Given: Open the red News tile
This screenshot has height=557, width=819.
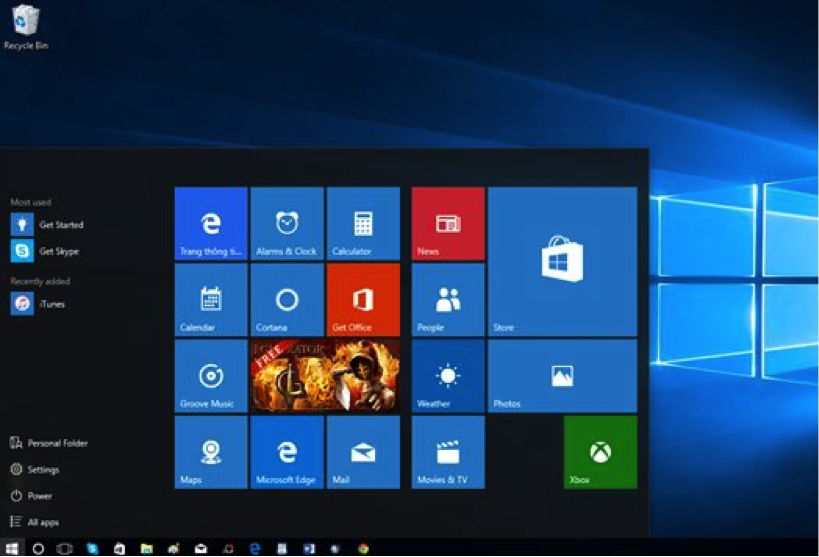Looking at the screenshot, I should pyautogui.click(x=448, y=224).
